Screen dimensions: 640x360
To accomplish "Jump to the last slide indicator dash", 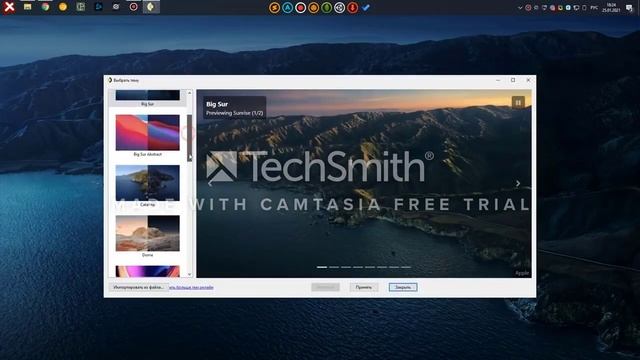I will coord(406,267).
